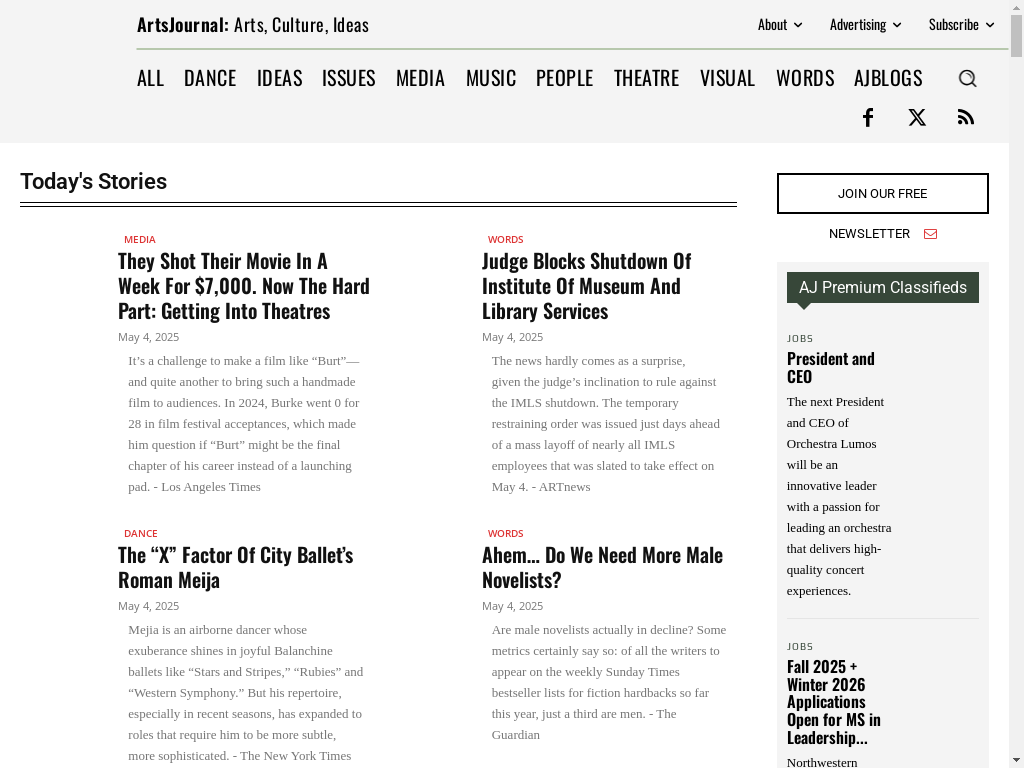Screen dimensions: 1024x768
Task: Expand the About dropdown menu
Action: pos(780,25)
